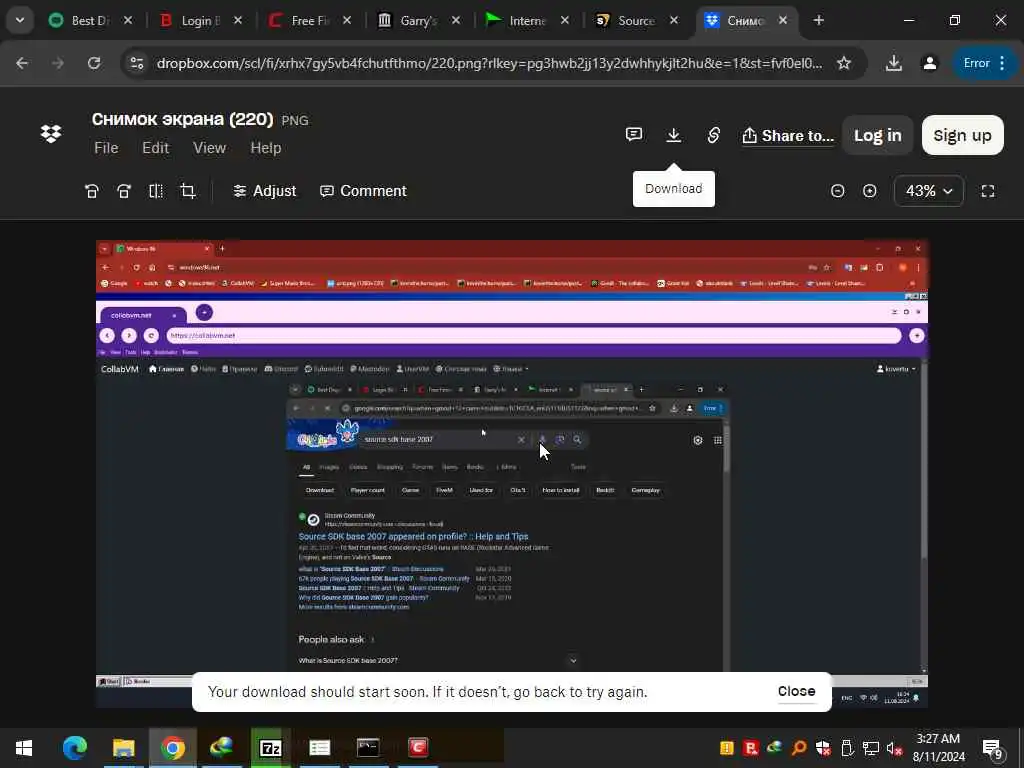Image resolution: width=1024 pixels, height=768 pixels.
Task: Click the Dropbox logo icon
Action: coord(51,134)
